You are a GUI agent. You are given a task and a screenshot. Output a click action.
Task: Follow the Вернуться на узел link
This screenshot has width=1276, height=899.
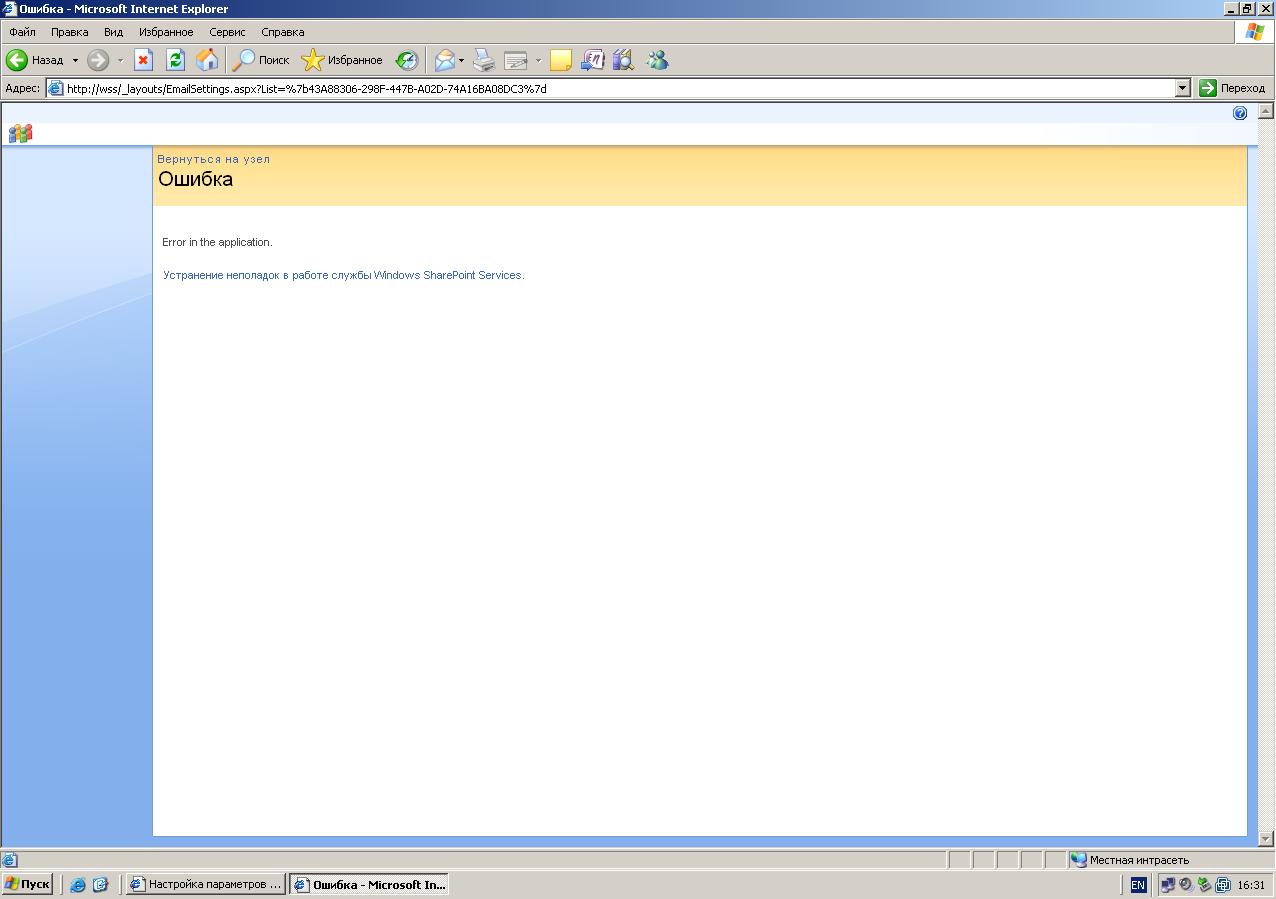(213, 159)
